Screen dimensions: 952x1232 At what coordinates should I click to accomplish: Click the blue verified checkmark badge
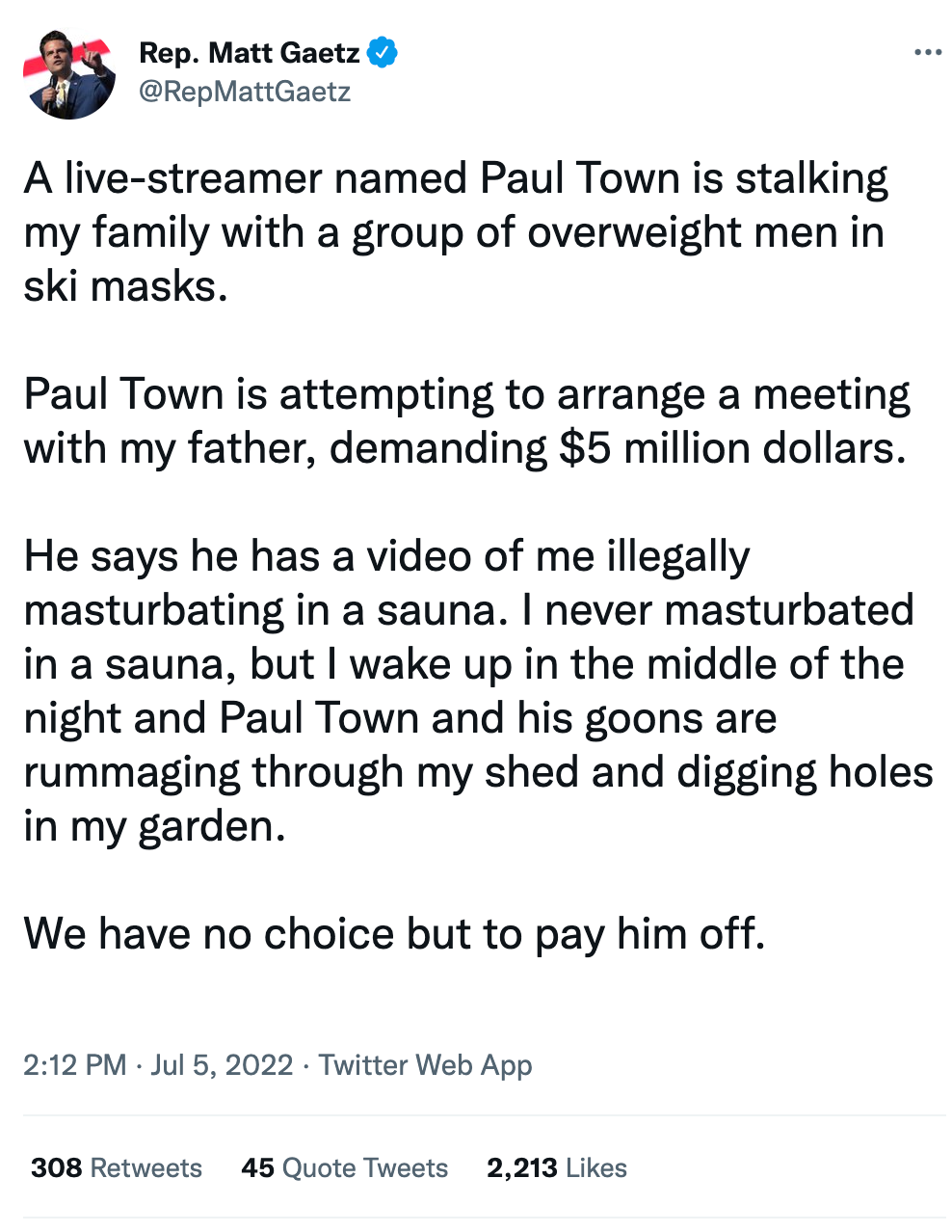383,53
